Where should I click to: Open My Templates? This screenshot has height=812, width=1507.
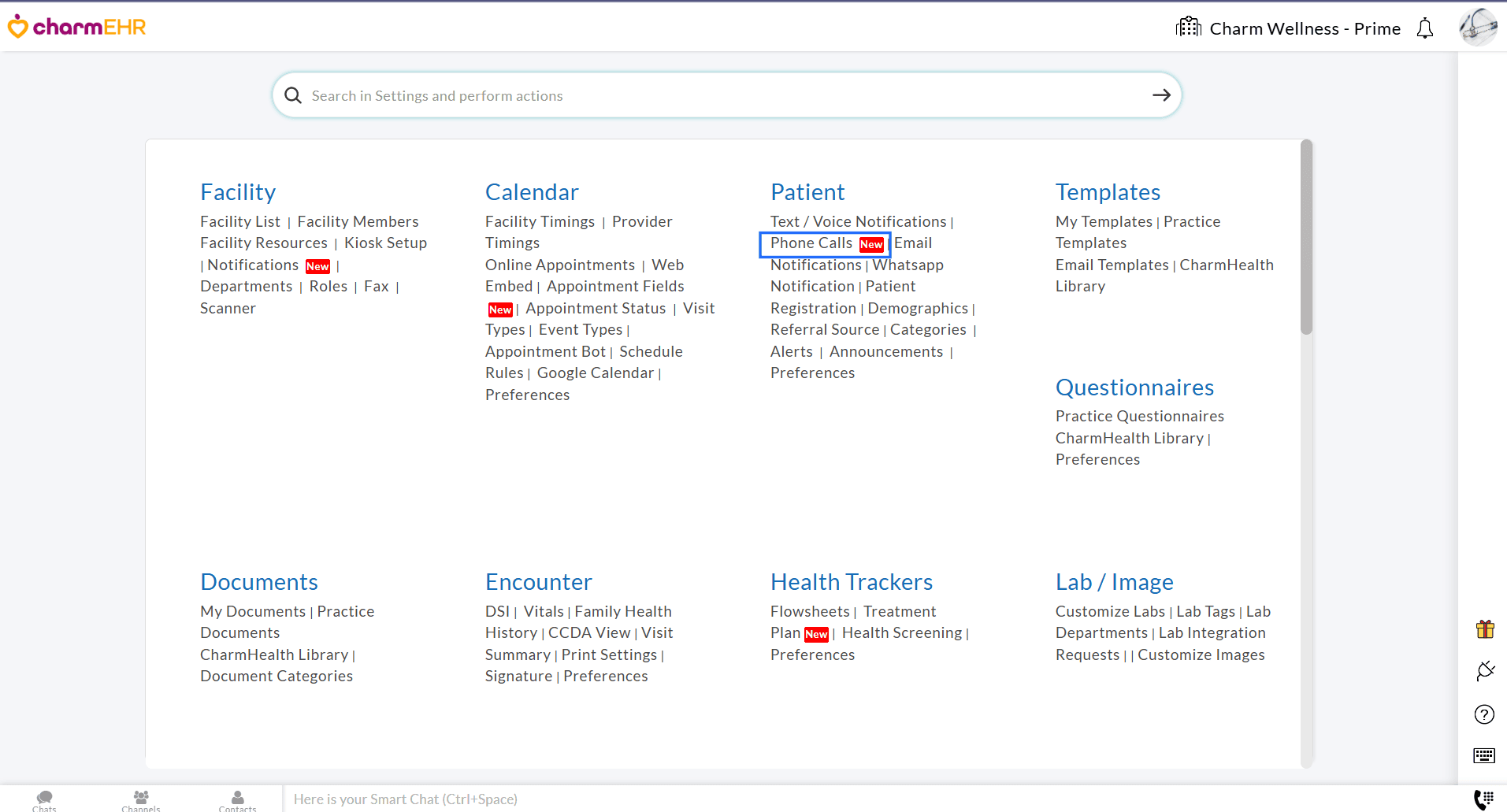[x=1104, y=221]
